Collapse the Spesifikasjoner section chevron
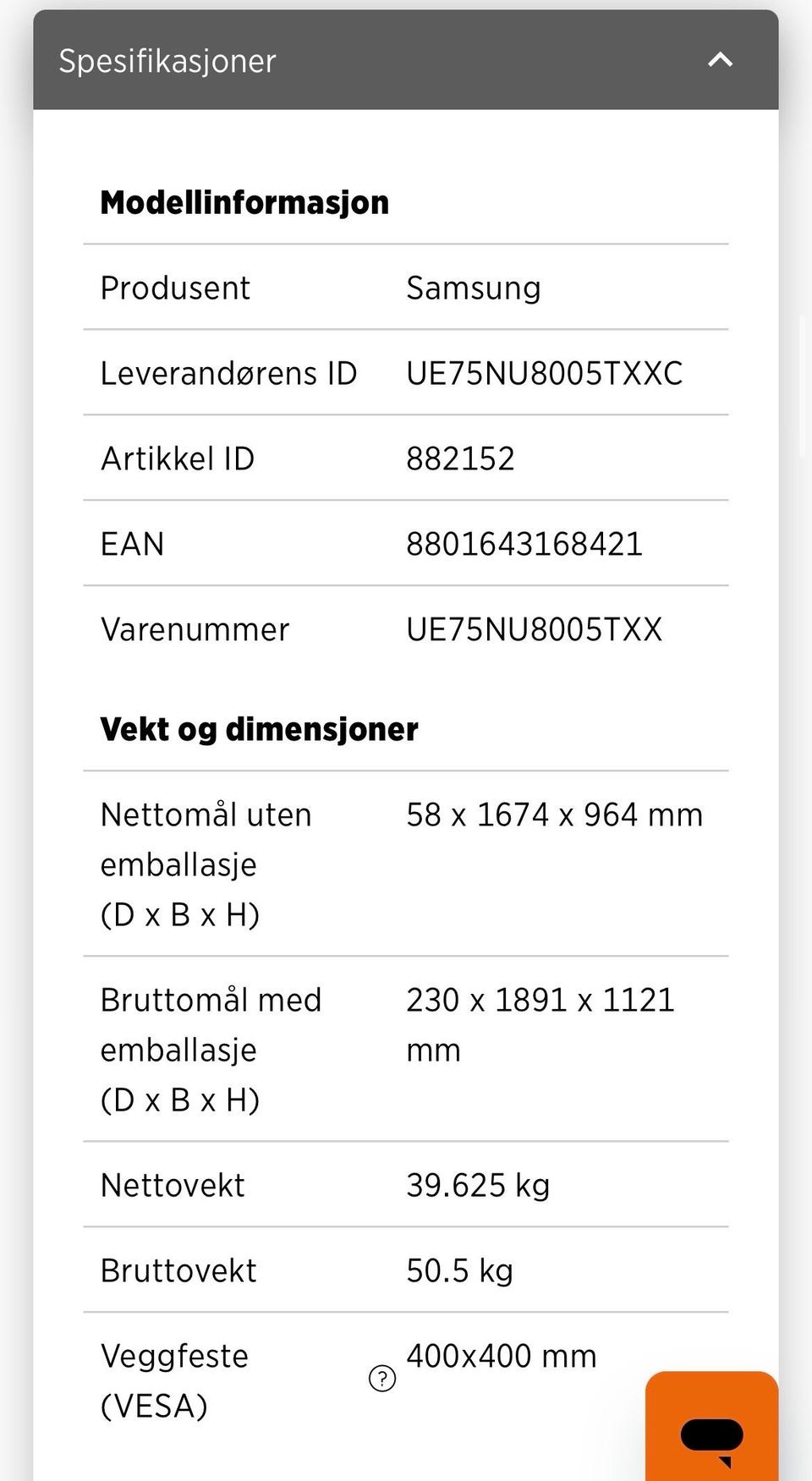 tap(720, 60)
